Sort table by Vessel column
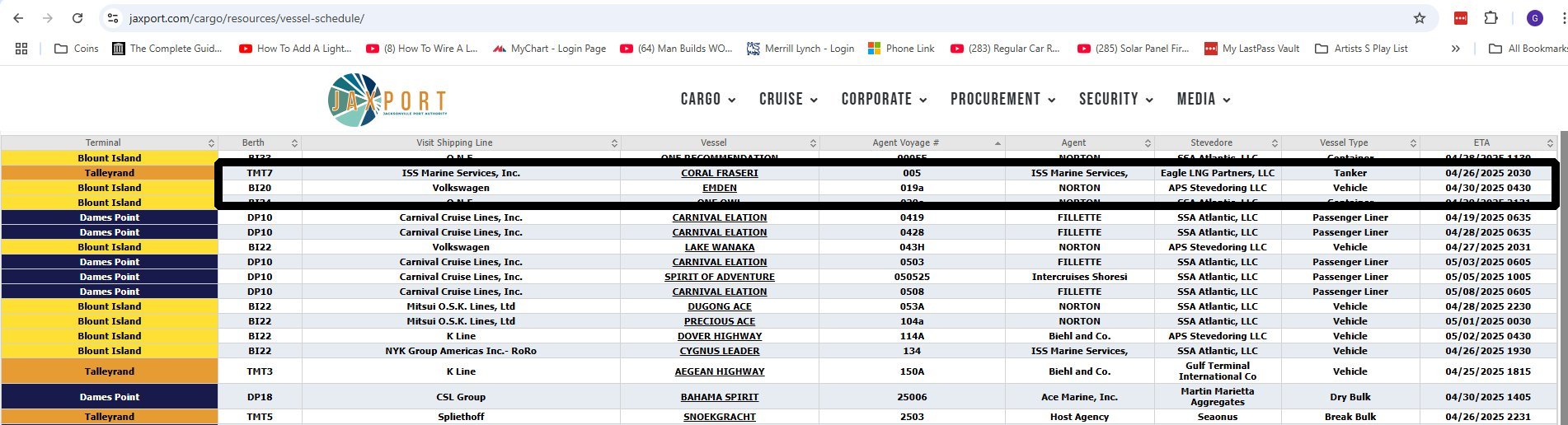The image size is (1568, 425). coord(720,142)
